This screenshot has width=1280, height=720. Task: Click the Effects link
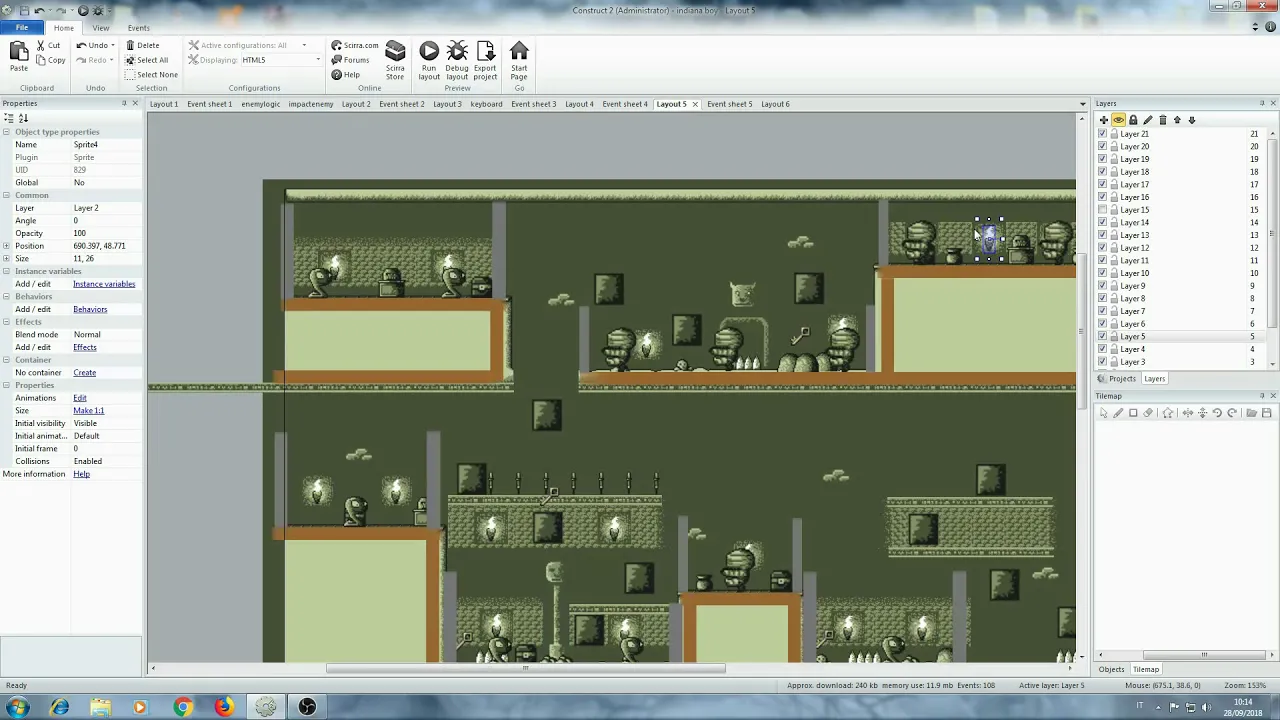pos(85,347)
